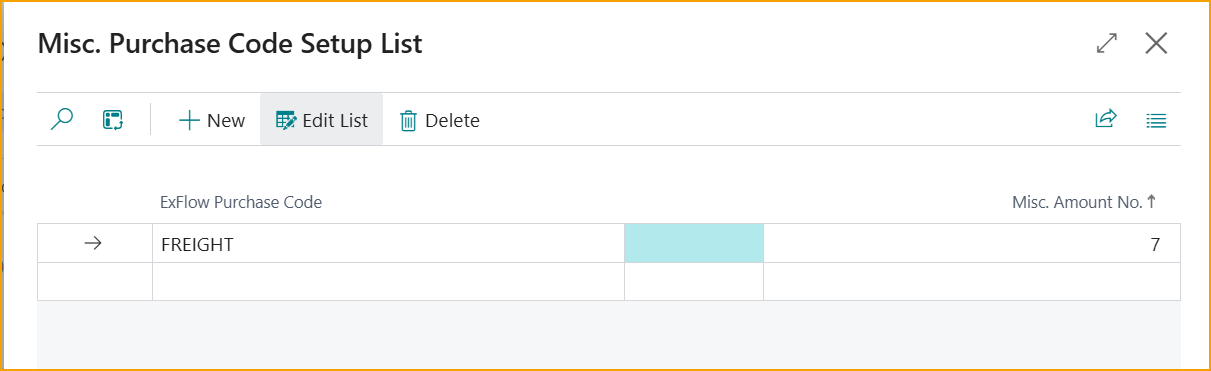Click the empty middle cell in the new row
The image size is (1211, 371).
(694, 281)
